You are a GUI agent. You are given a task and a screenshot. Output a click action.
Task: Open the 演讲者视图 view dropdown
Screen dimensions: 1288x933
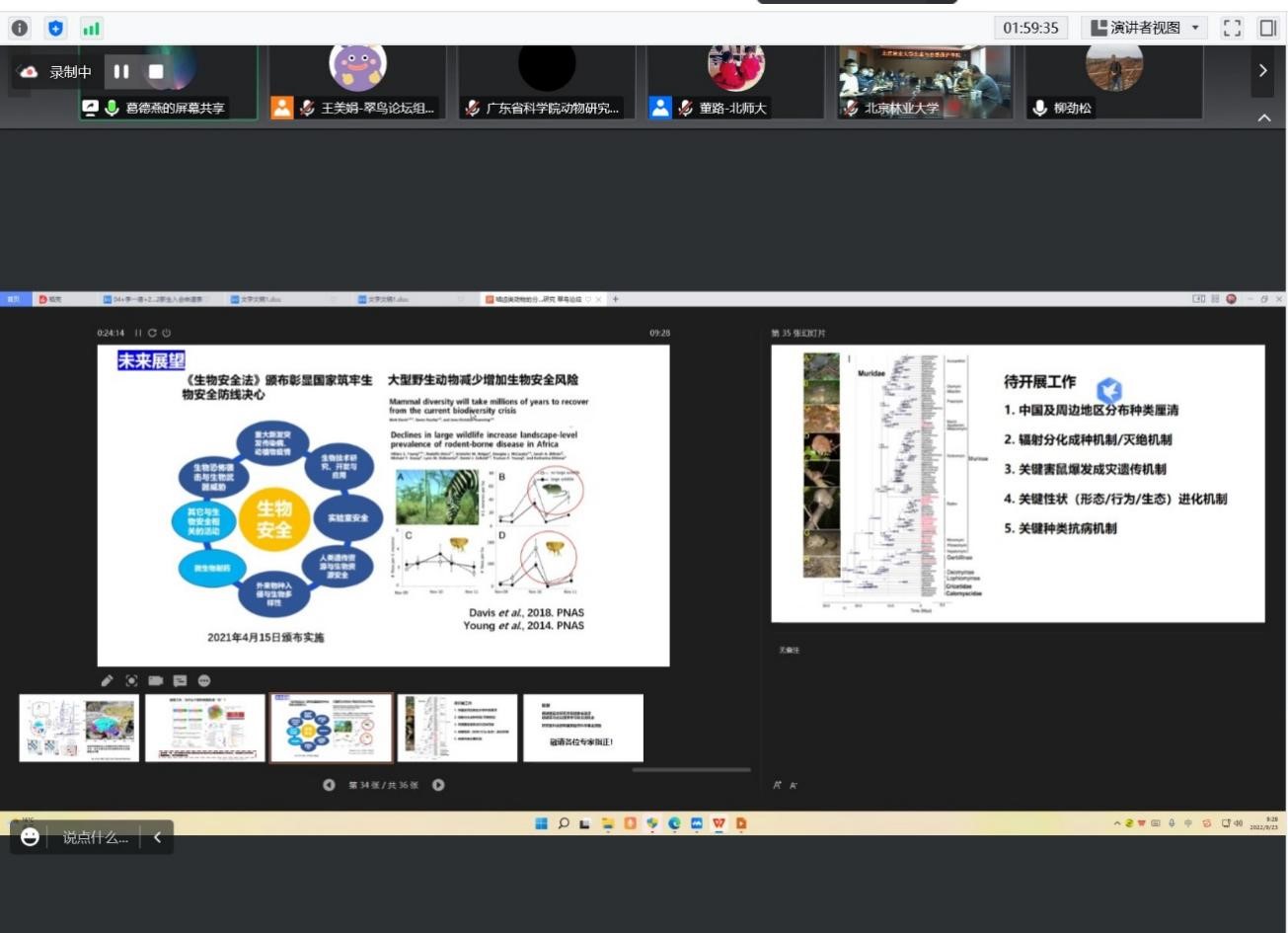(1145, 28)
